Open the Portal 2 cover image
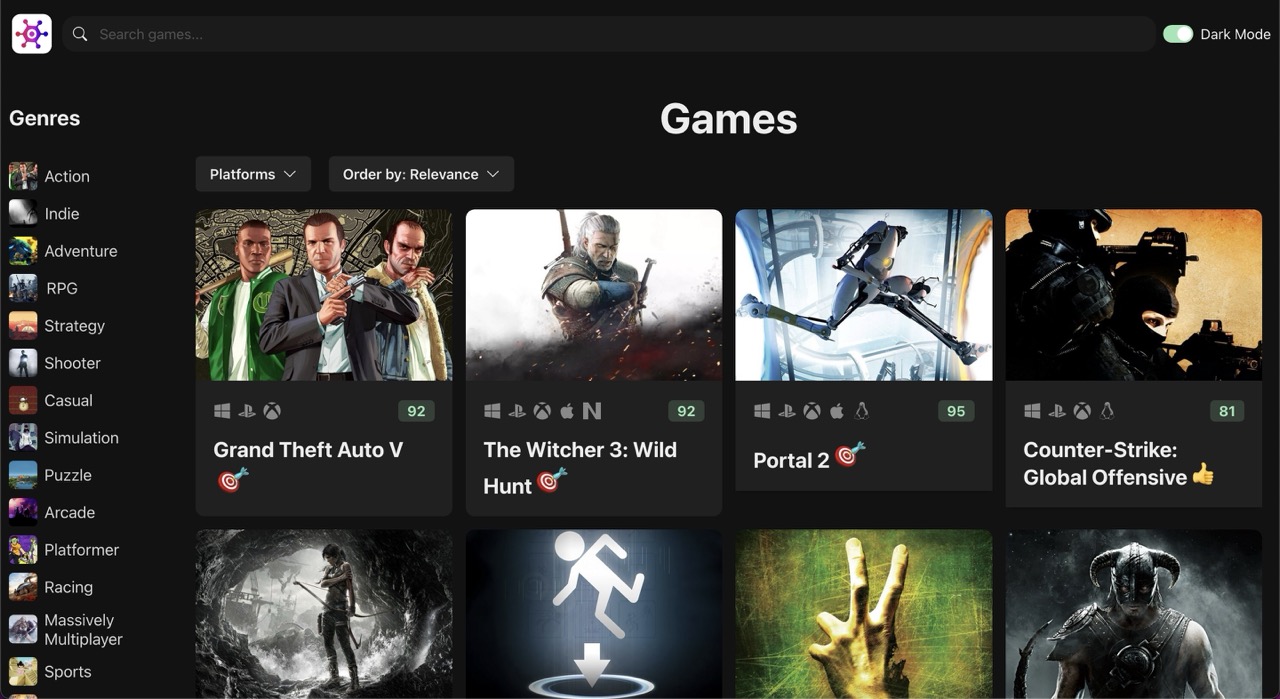 pyautogui.click(x=864, y=295)
